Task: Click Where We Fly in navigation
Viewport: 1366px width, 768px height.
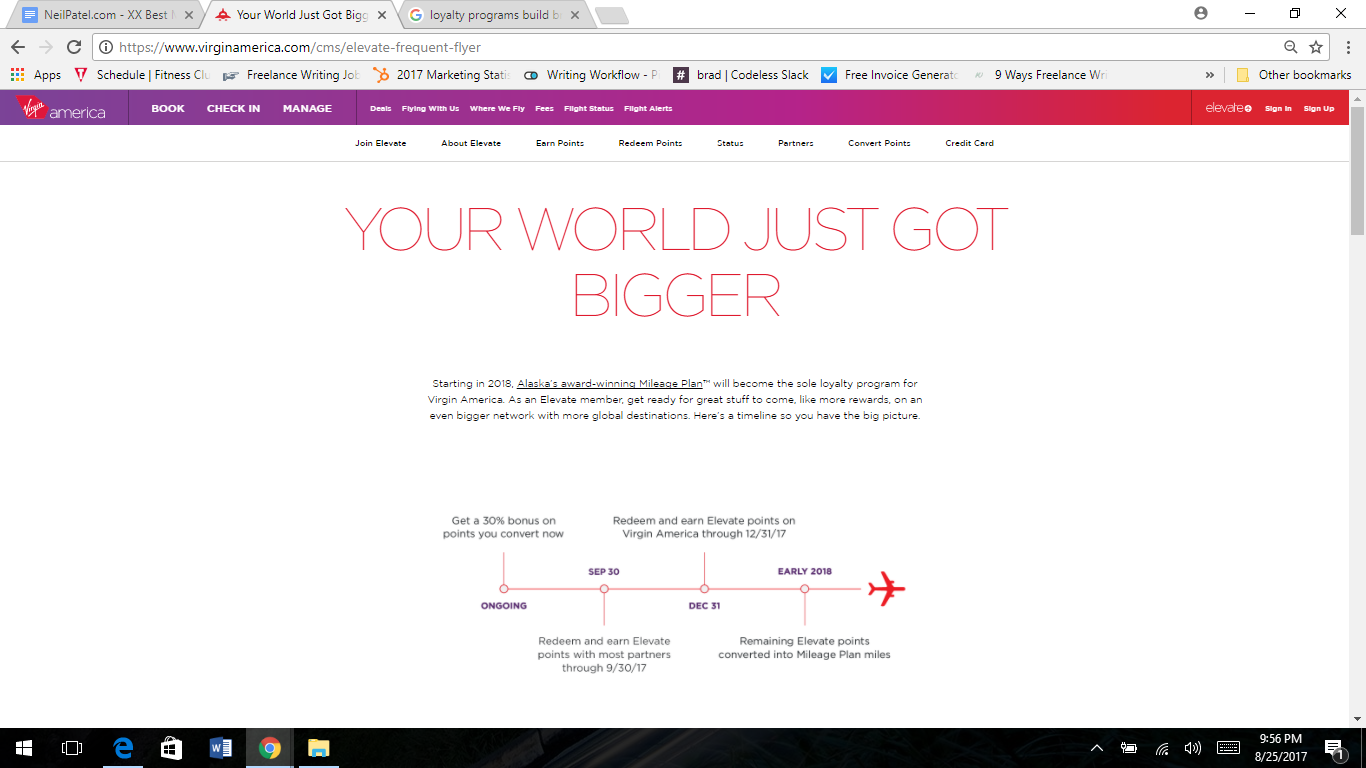Action: pyautogui.click(x=497, y=108)
